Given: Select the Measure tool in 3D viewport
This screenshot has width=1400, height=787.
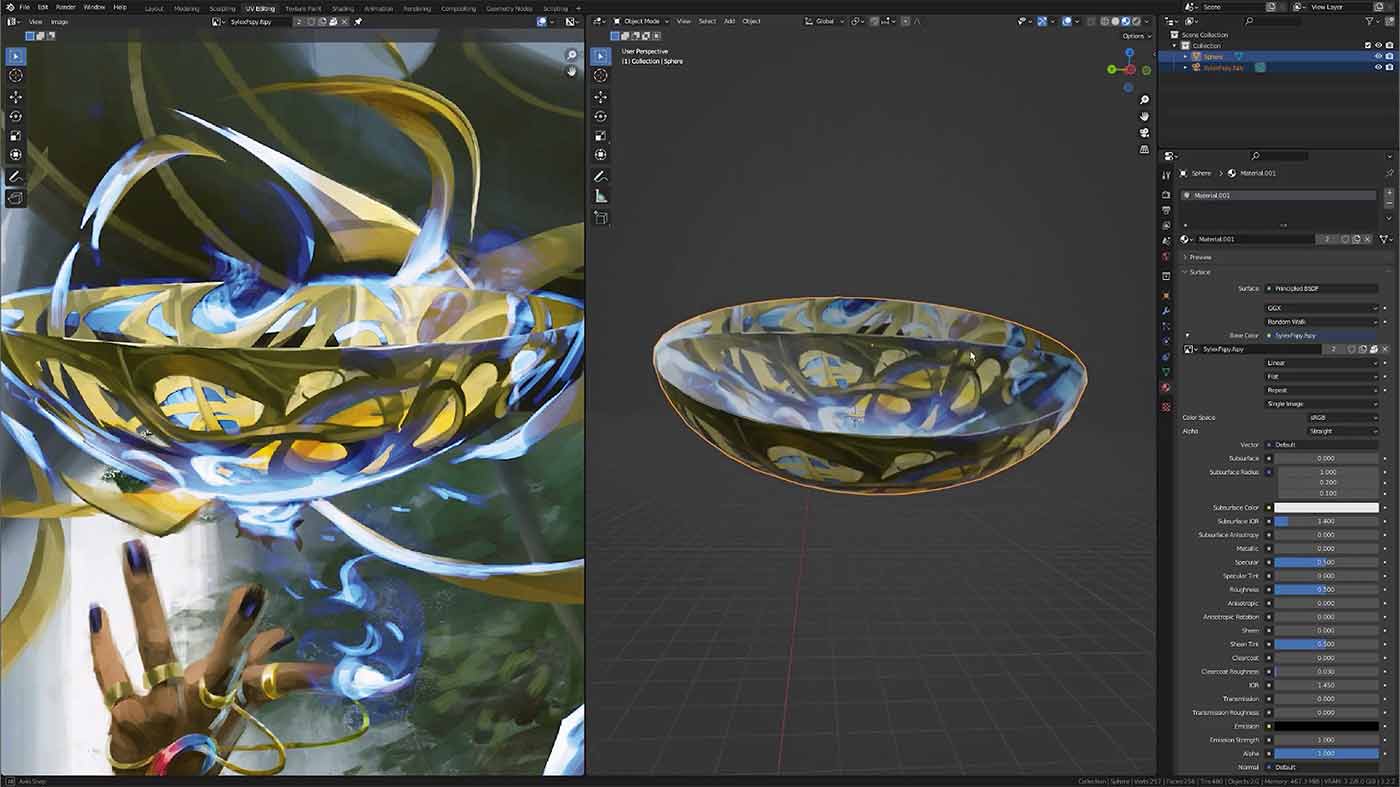Looking at the screenshot, I should click(x=601, y=196).
